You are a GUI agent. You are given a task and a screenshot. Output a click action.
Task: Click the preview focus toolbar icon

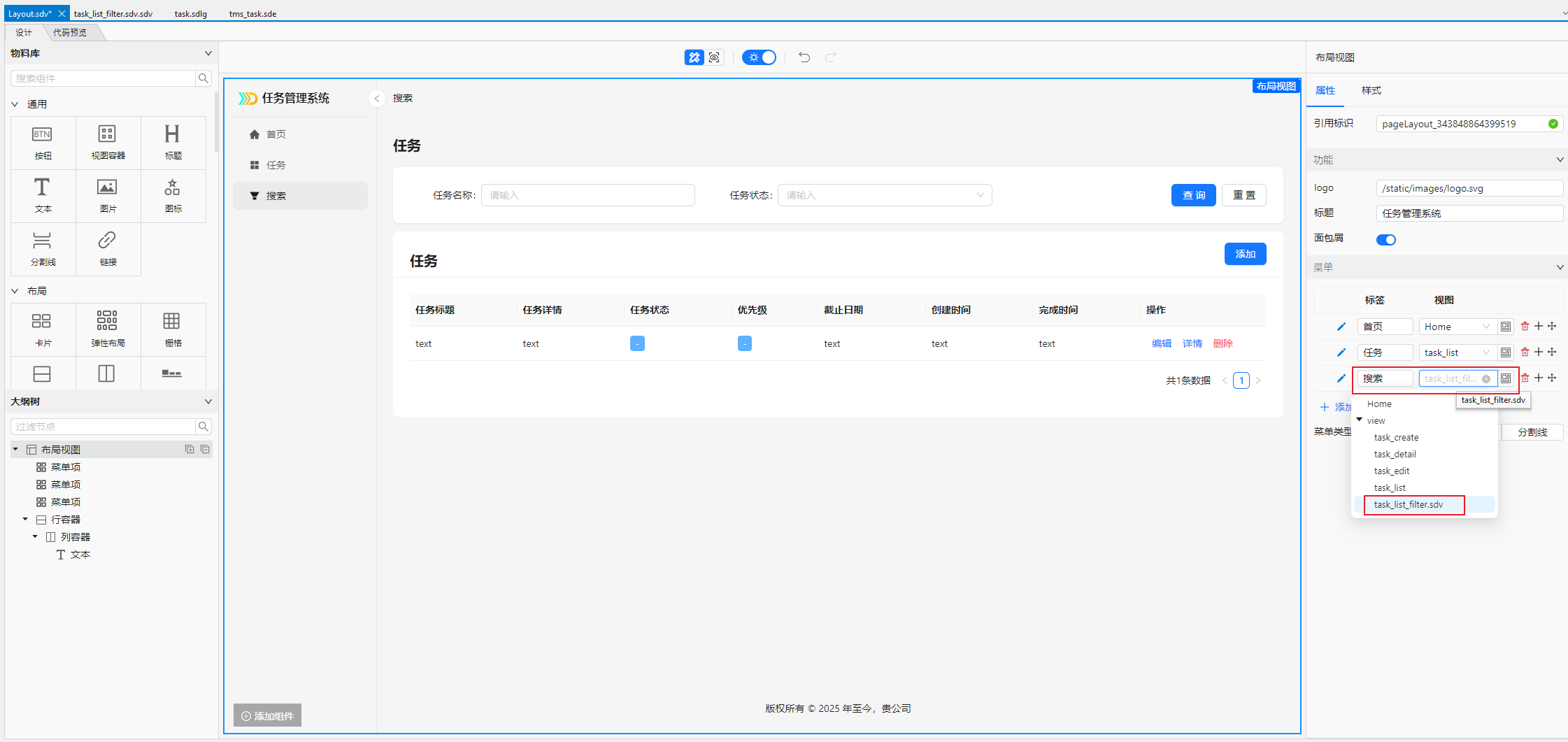(714, 57)
